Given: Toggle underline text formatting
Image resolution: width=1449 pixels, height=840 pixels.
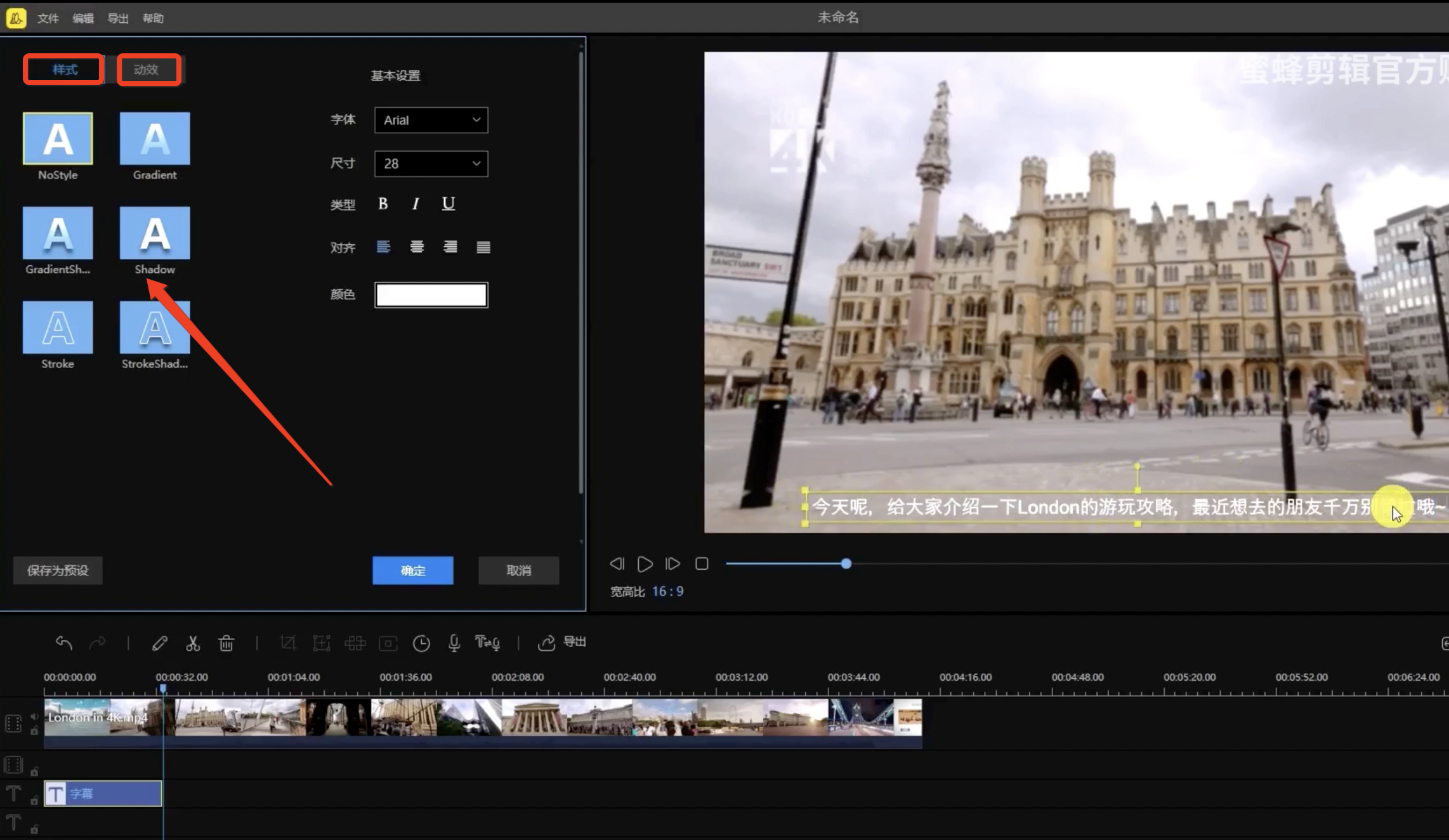Looking at the screenshot, I should (449, 204).
